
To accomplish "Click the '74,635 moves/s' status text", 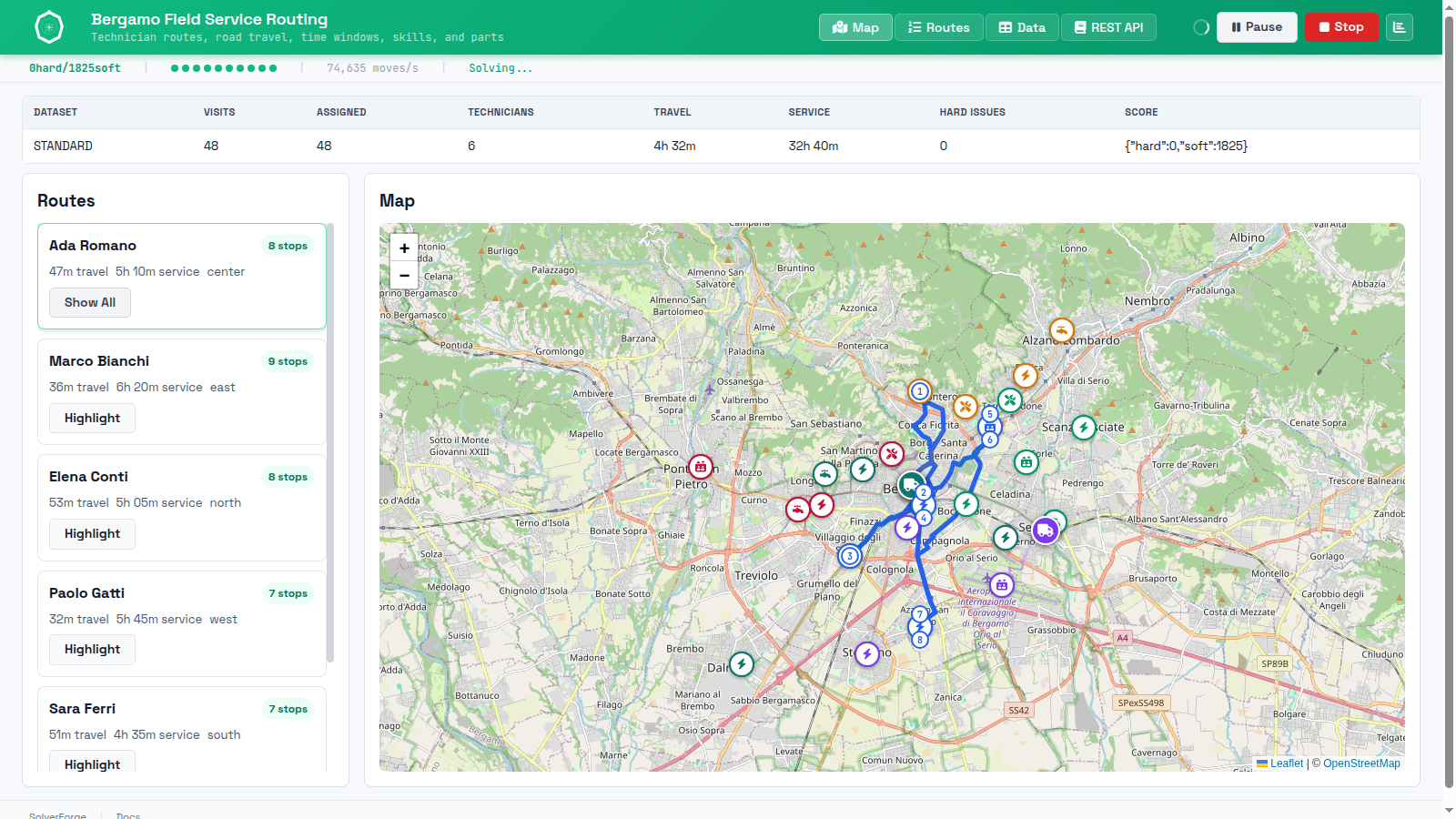I will click(x=372, y=68).
